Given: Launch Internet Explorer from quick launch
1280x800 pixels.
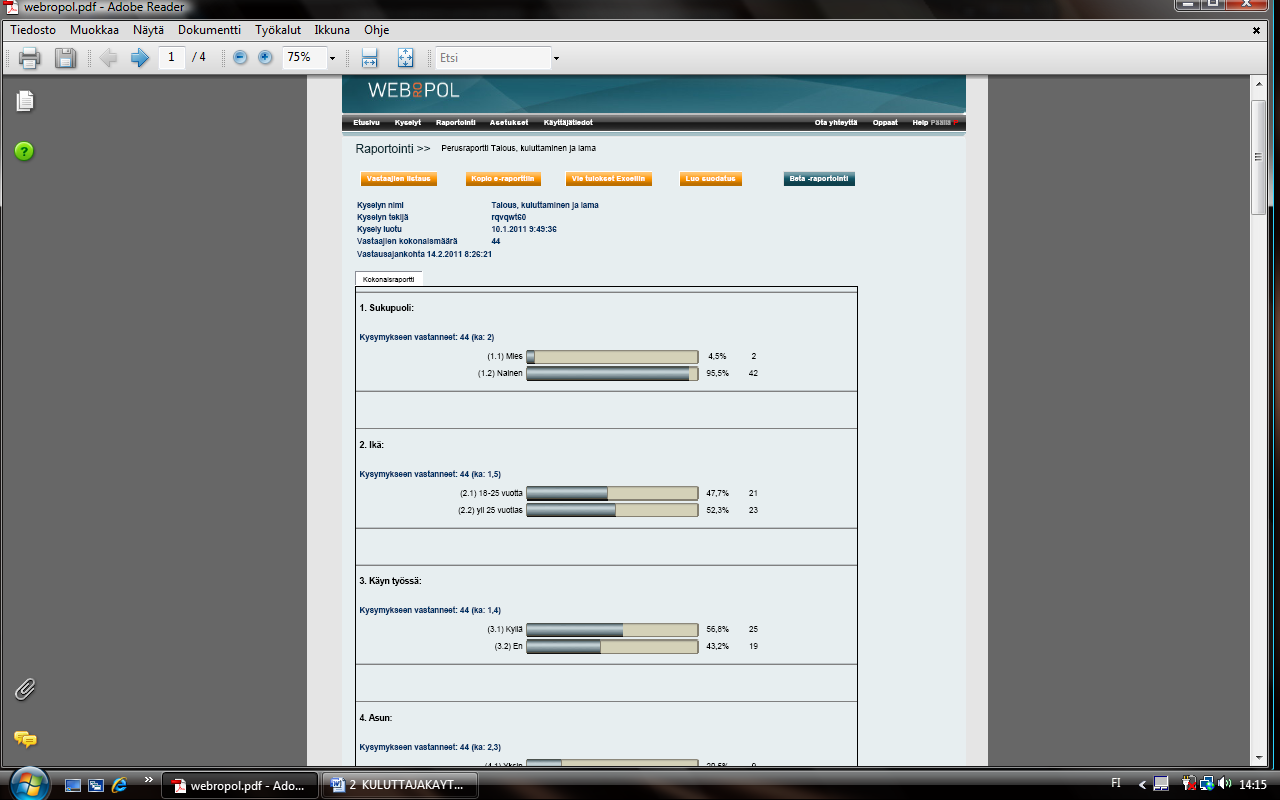Looking at the screenshot, I should pyautogui.click(x=120, y=785).
